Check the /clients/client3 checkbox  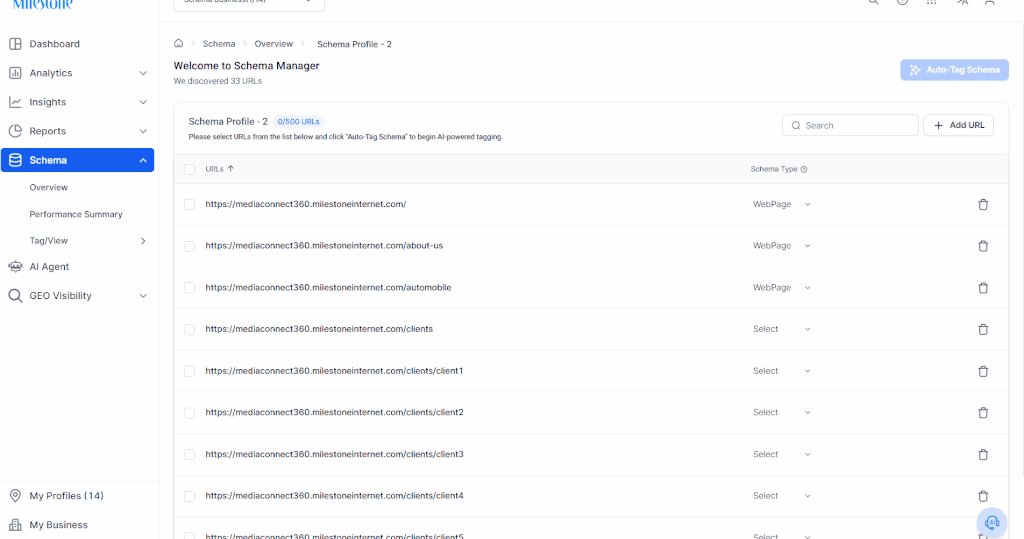189,454
